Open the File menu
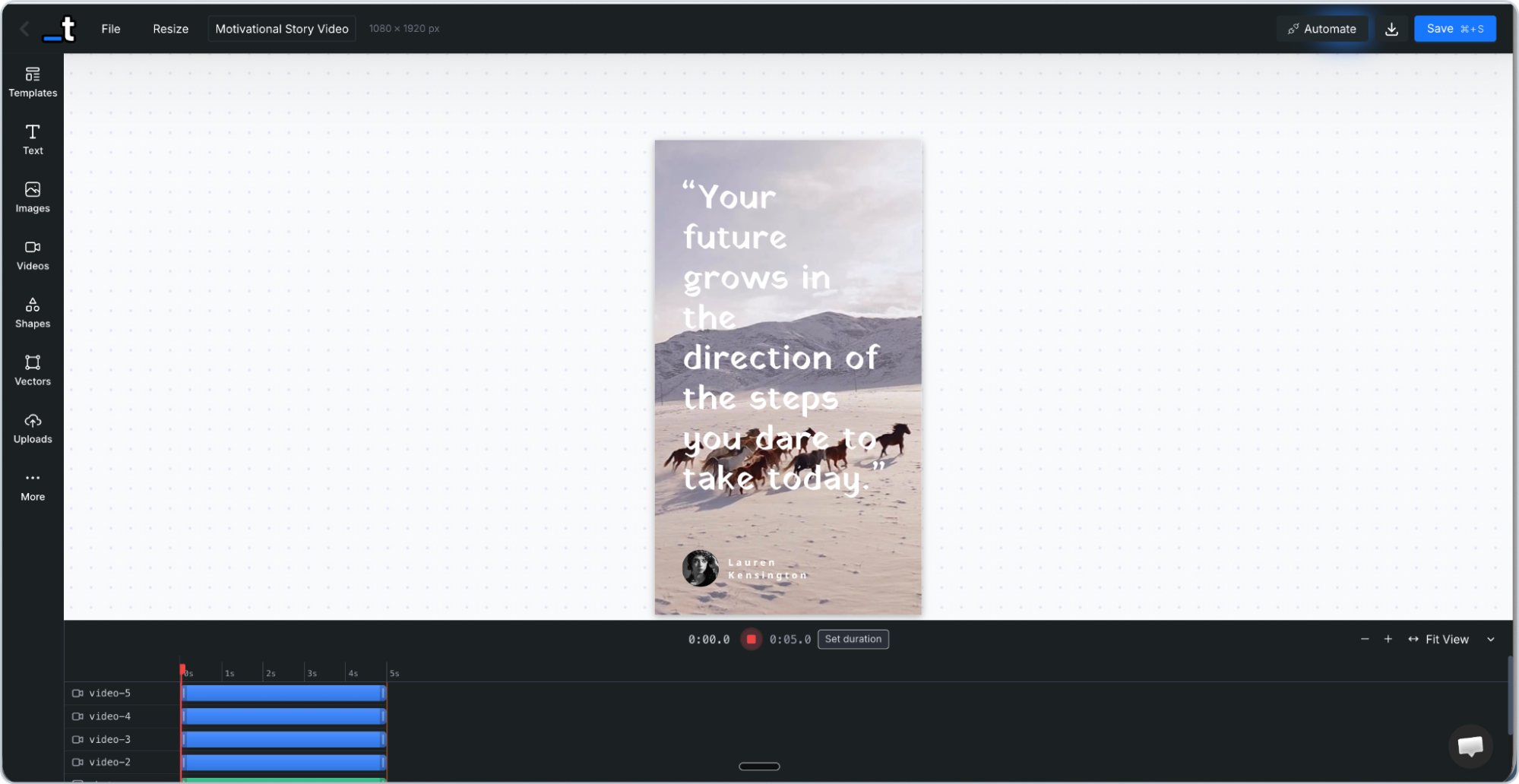The width and height of the screenshot is (1519, 784). click(111, 29)
